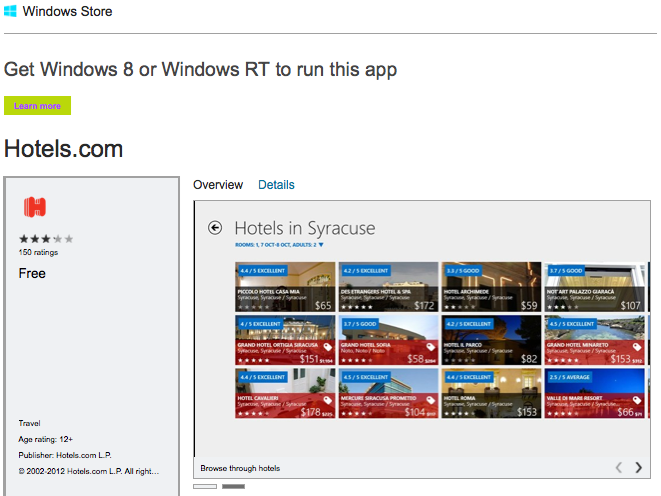
Task: Click the Windows Store logo icon
Action: pyautogui.click(x=10, y=11)
